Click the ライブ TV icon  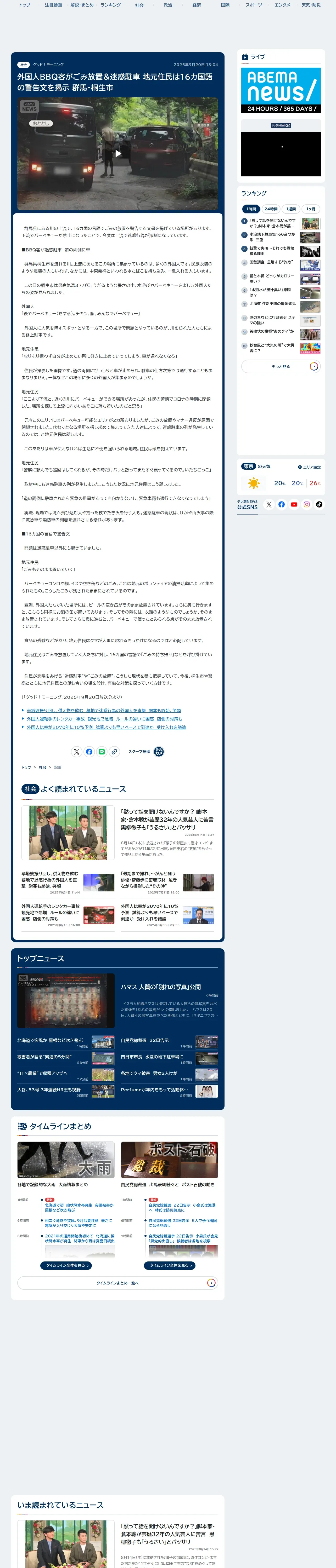click(245, 57)
